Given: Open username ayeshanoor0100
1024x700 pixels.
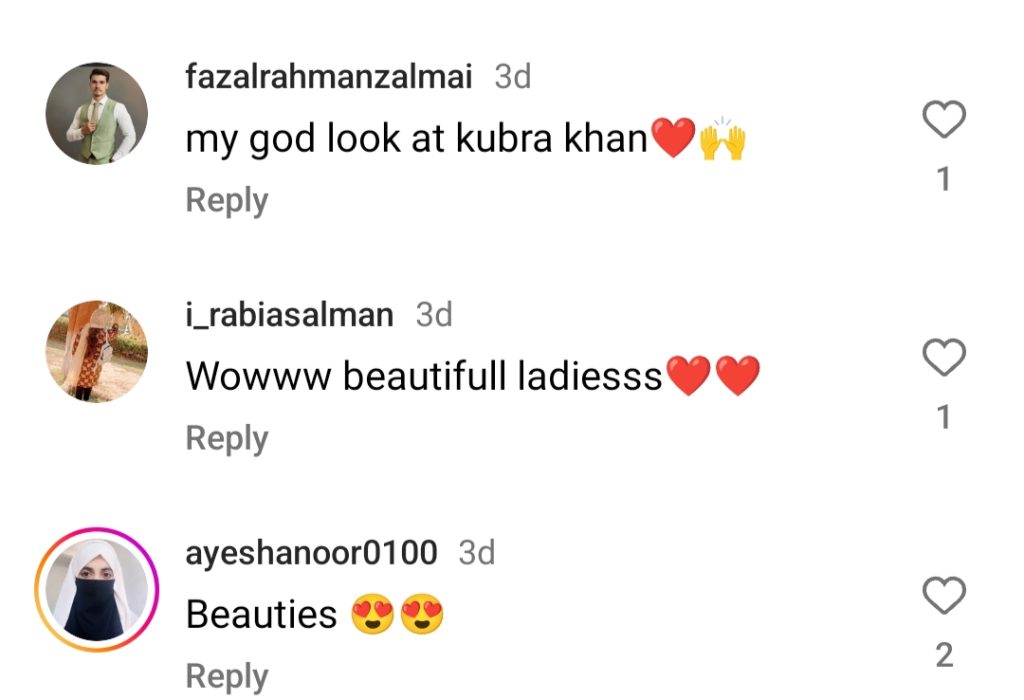Looking at the screenshot, I should pos(311,553).
